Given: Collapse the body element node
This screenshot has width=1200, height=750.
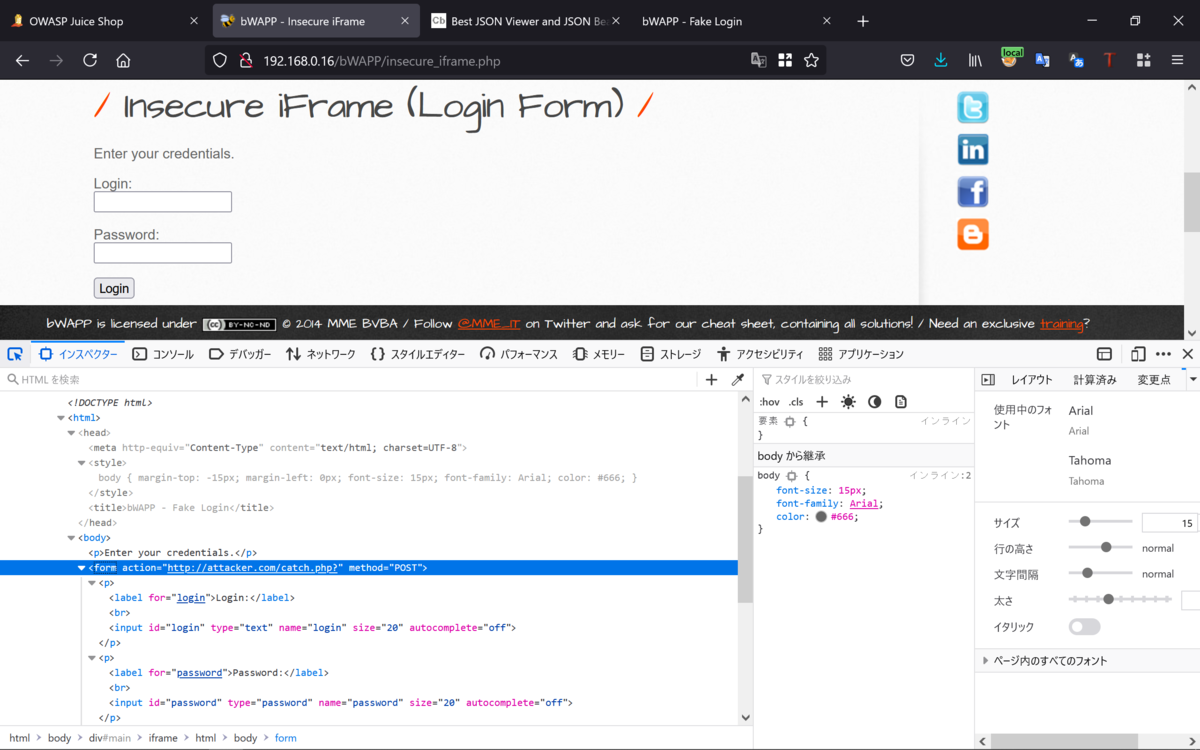Looking at the screenshot, I should (71, 538).
